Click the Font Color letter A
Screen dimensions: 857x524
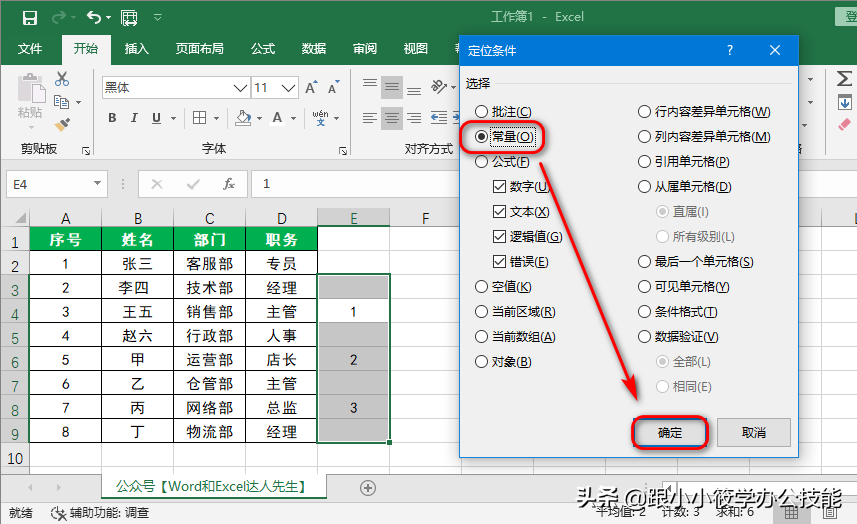pyautogui.click(x=278, y=117)
